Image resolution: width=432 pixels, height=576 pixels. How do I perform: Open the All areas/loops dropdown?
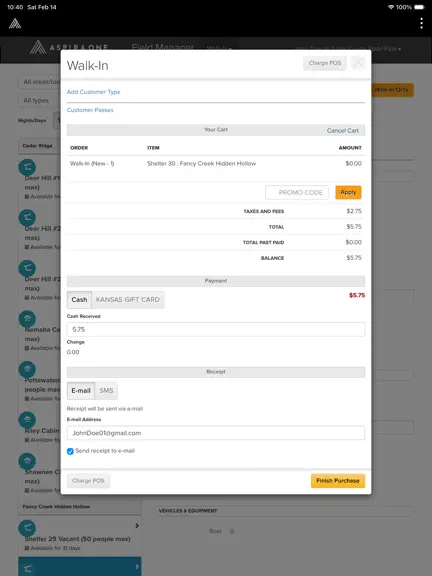[x=40, y=82]
